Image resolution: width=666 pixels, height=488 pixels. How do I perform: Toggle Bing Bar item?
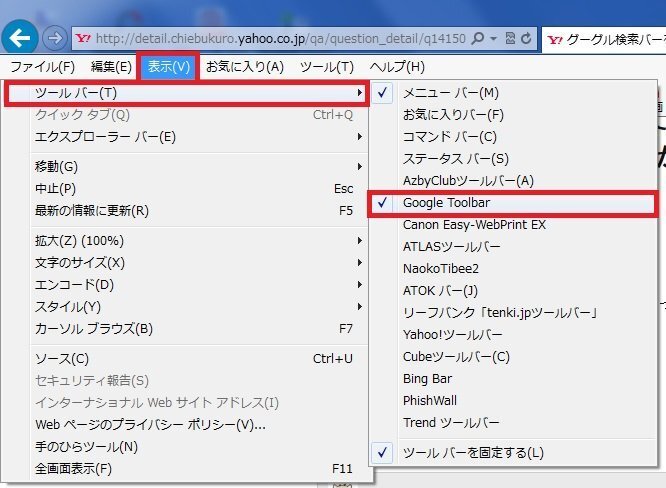pos(513,379)
